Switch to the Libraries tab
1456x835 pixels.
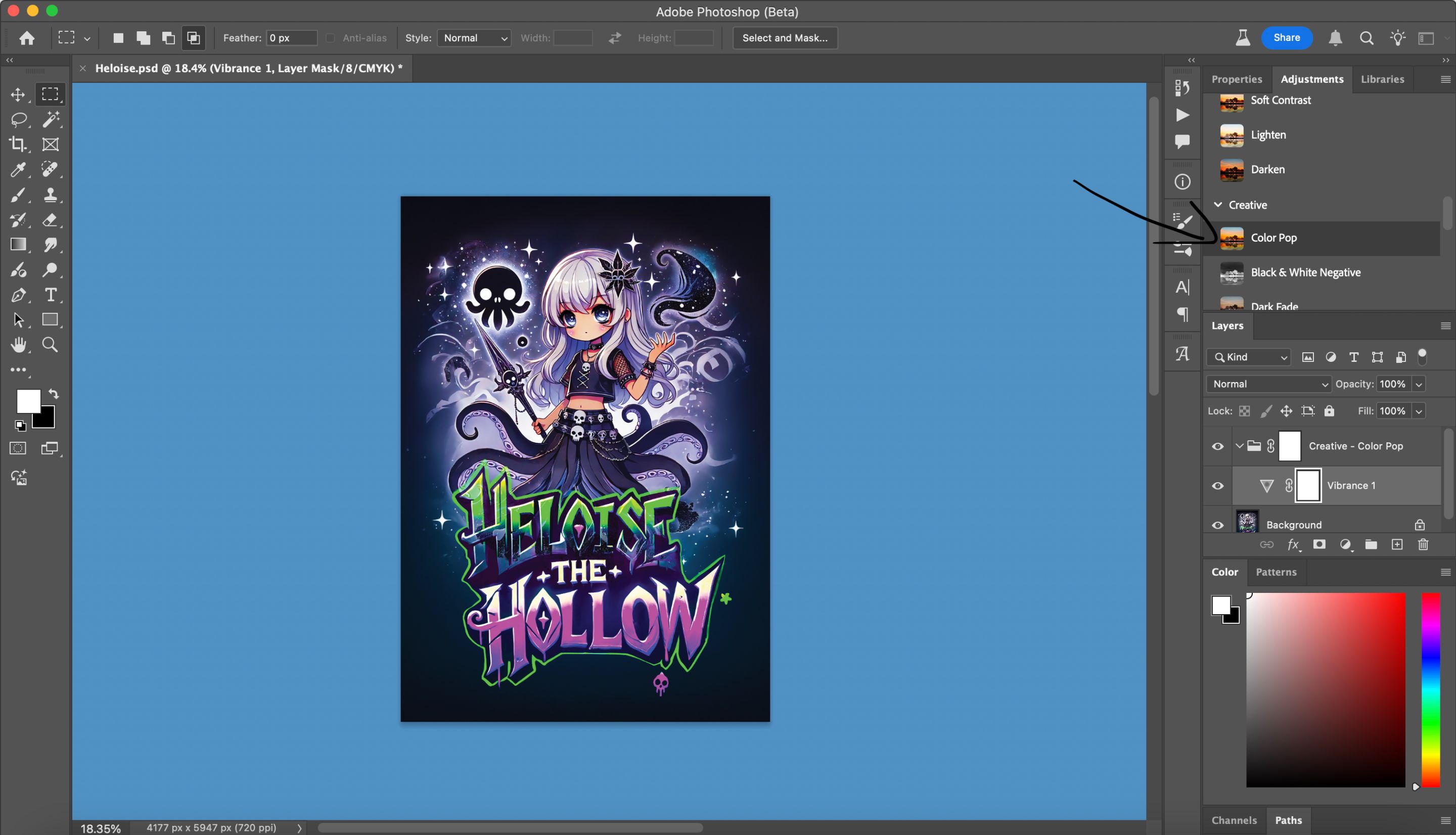click(1383, 79)
